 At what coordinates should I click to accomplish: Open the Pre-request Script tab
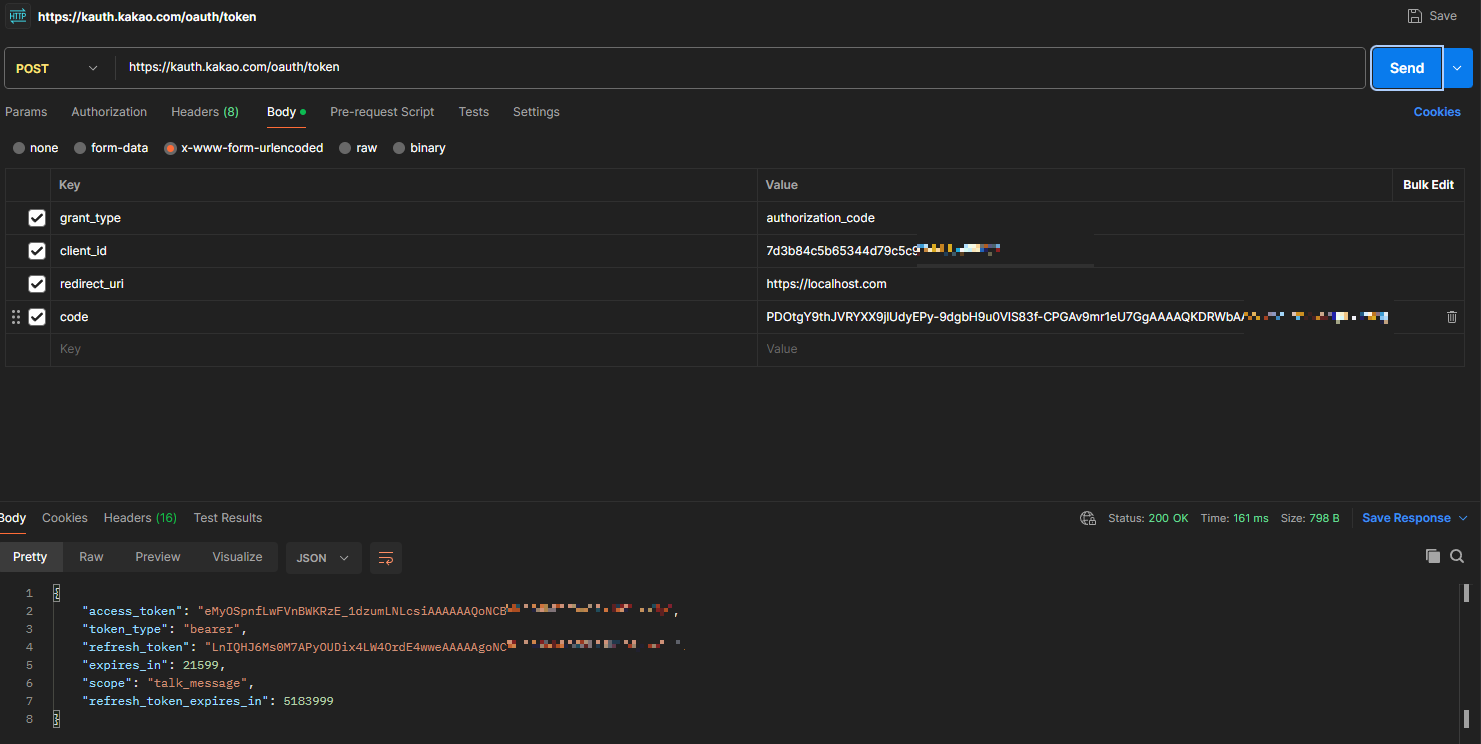pos(382,112)
